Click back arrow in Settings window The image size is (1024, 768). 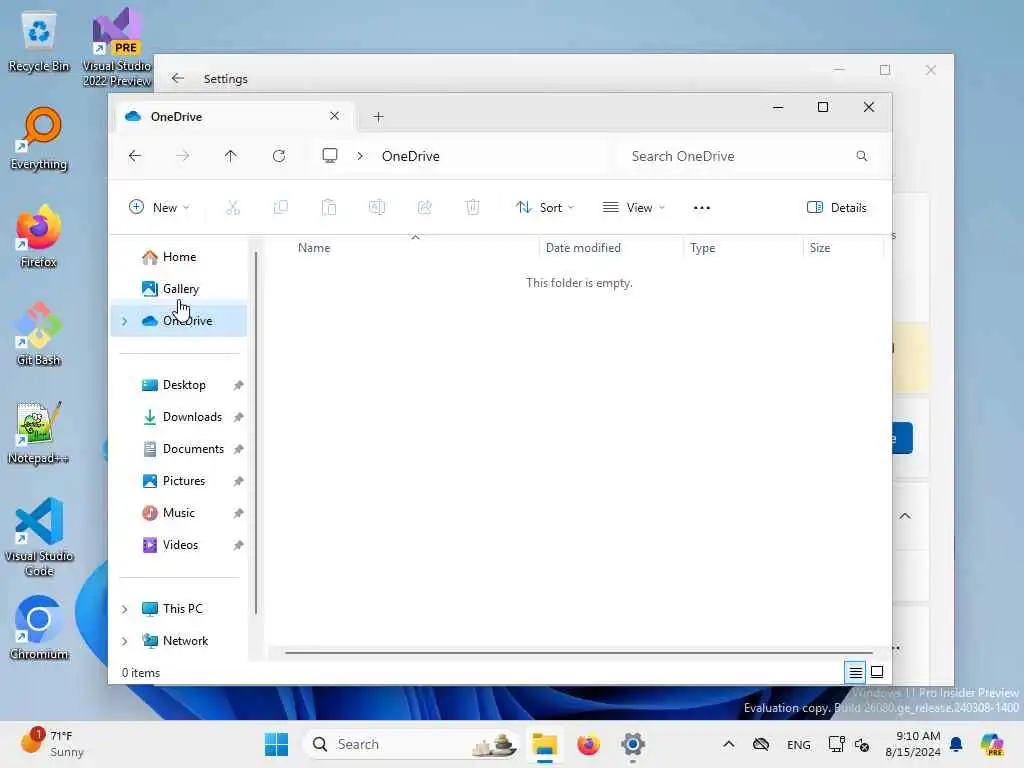[x=177, y=78]
